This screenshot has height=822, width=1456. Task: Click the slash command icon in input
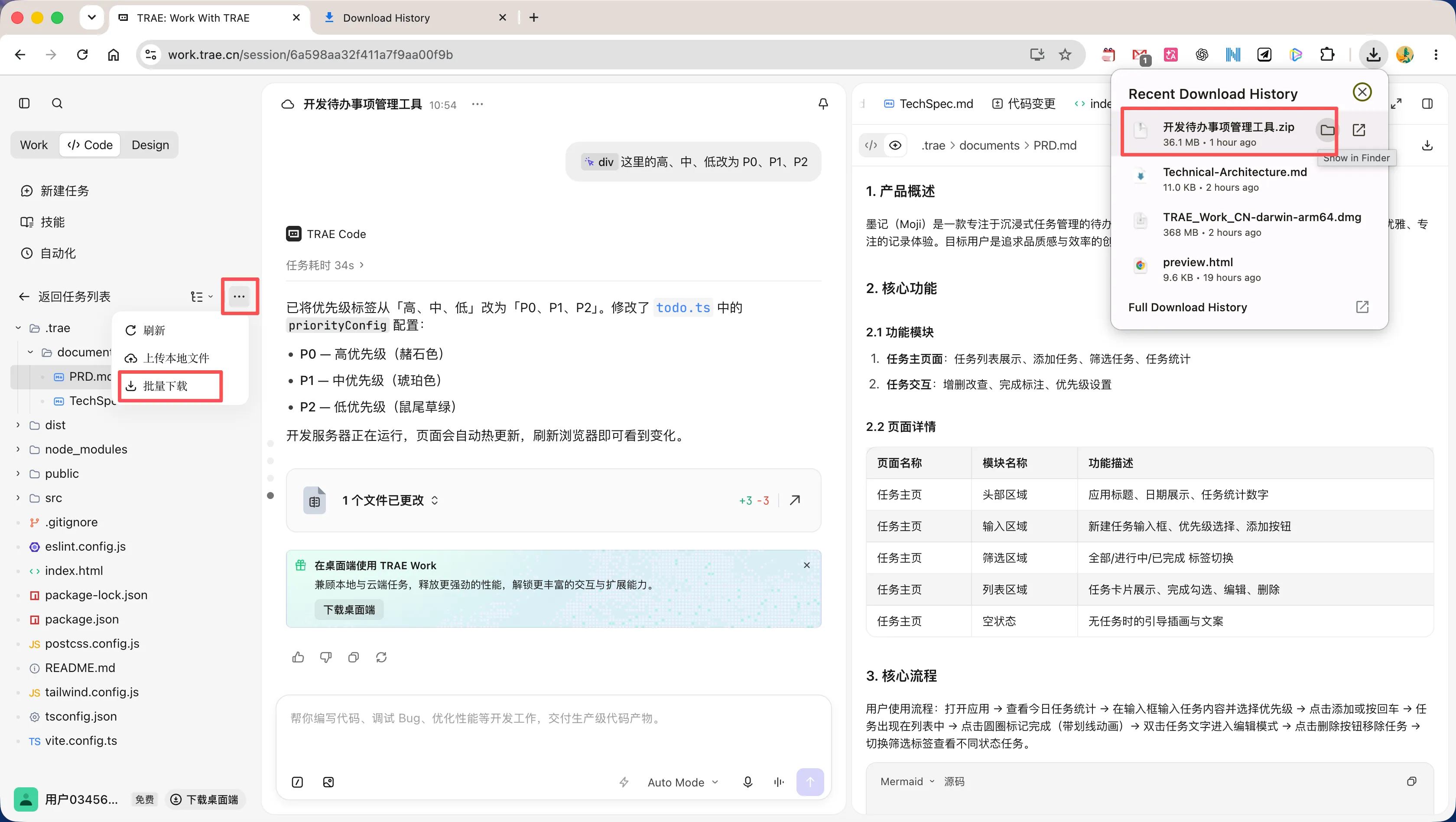(x=297, y=783)
